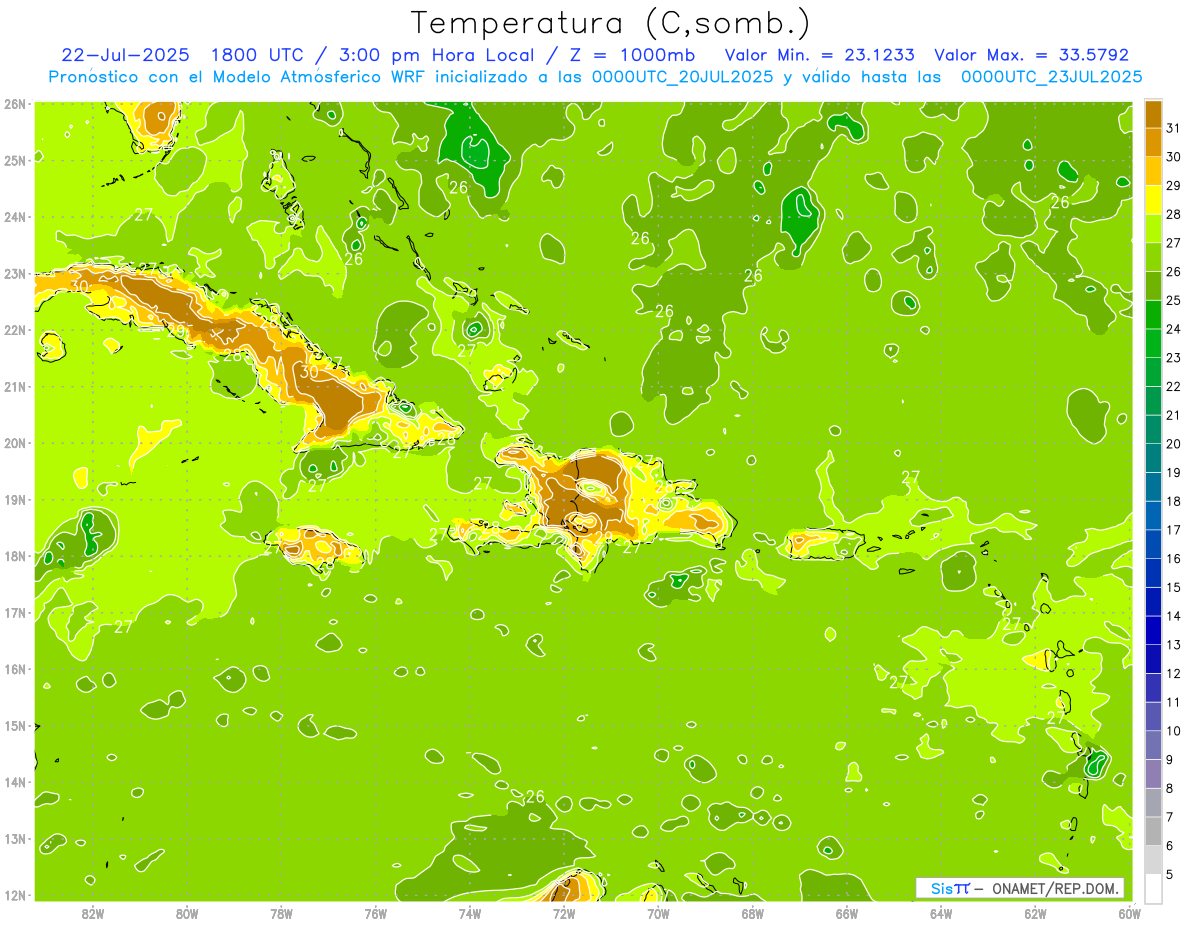This screenshot has height=927, width=1200.
Task: Click the "66W" longitude axis label
Action: [846, 913]
